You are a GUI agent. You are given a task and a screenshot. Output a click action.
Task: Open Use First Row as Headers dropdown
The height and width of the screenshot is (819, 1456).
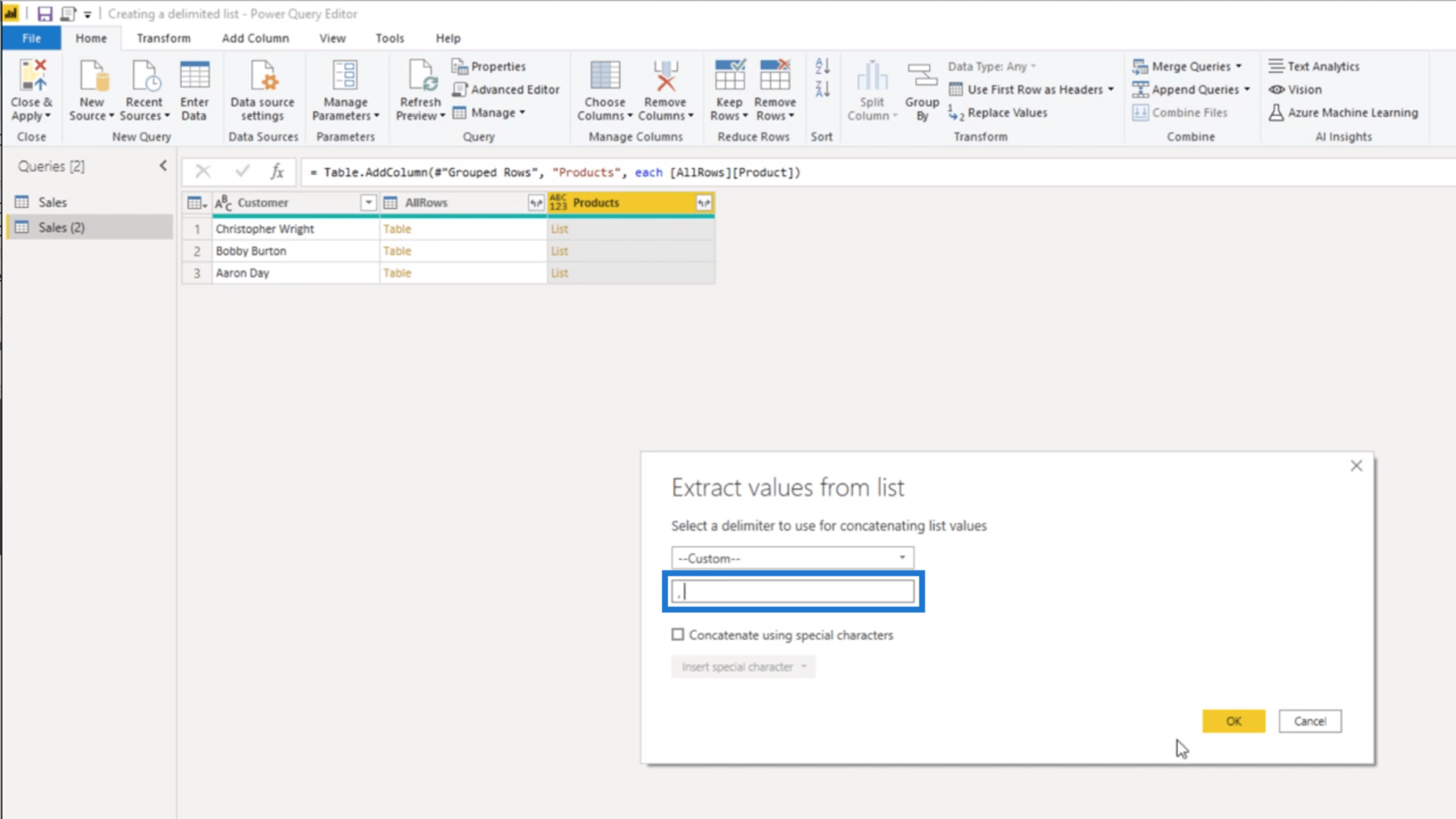[x=1031, y=89]
